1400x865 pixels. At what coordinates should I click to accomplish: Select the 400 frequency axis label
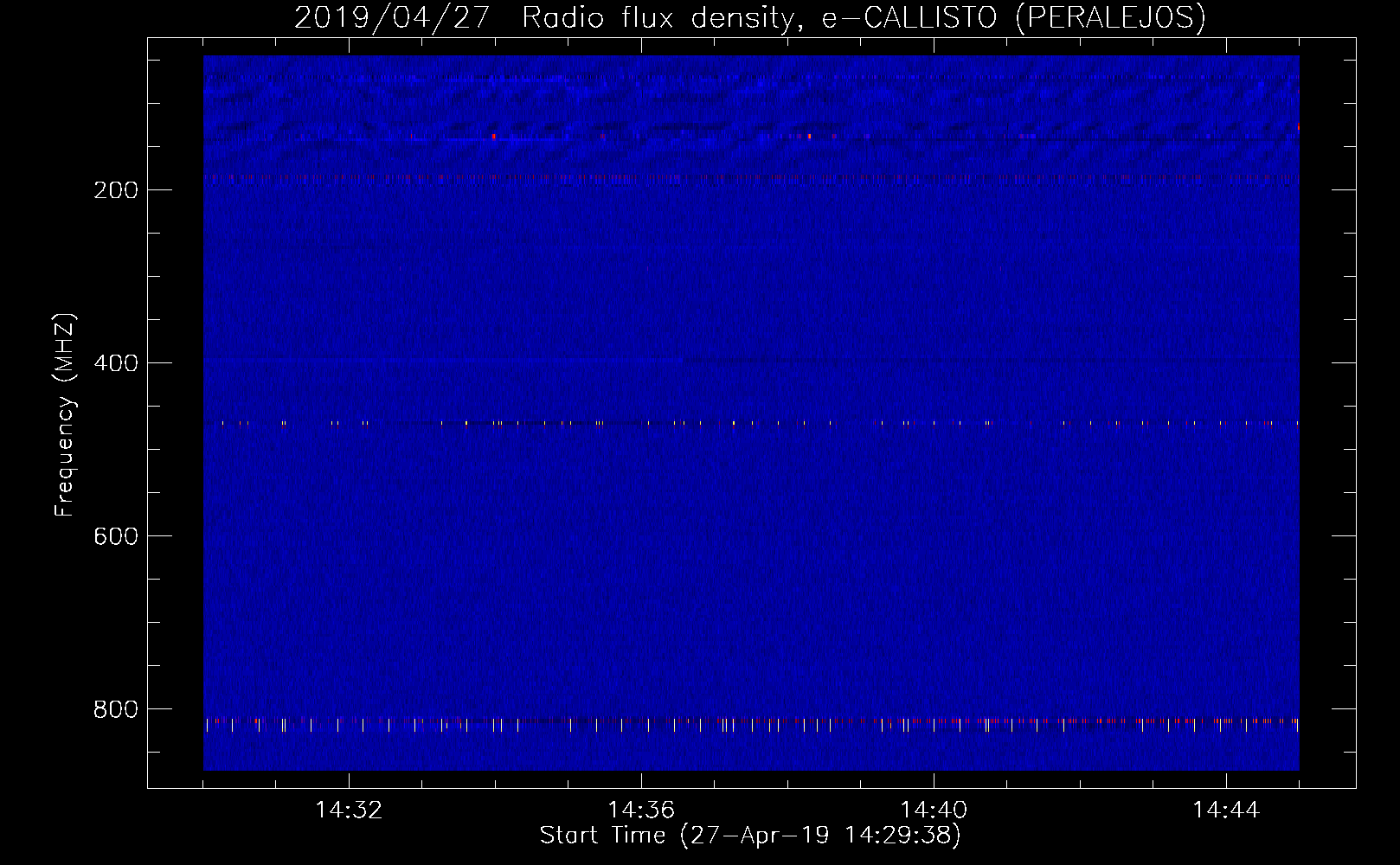[x=116, y=363]
